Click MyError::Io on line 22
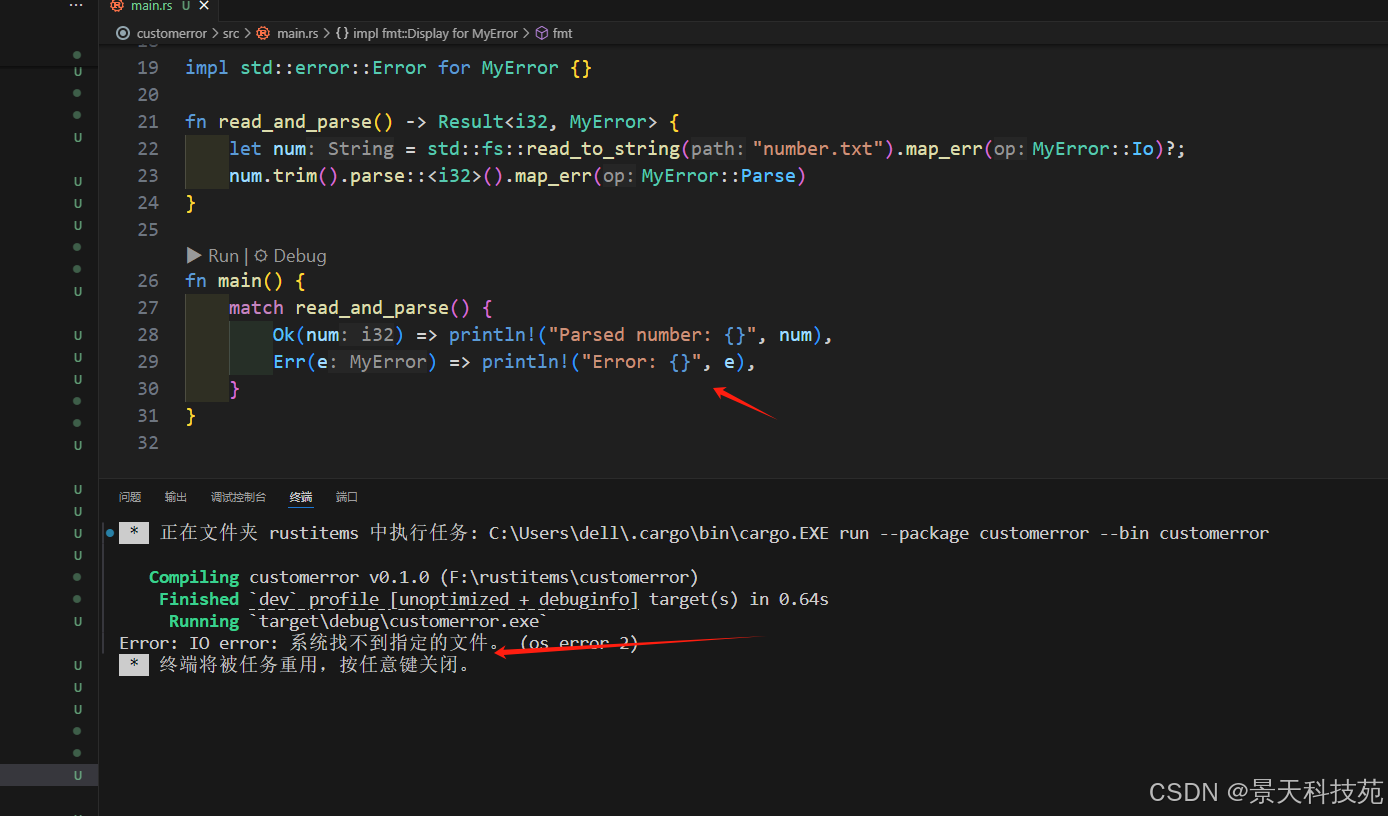 (x=1092, y=149)
